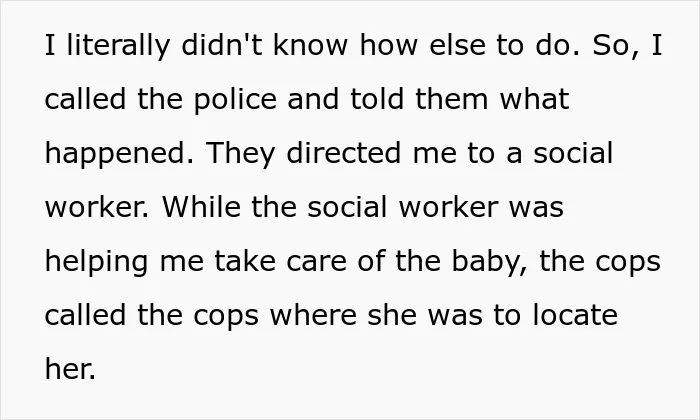This screenshot has height=420, width=700.
Task: Click the word "literally" in first line
Action: click(x=118, y=46)
